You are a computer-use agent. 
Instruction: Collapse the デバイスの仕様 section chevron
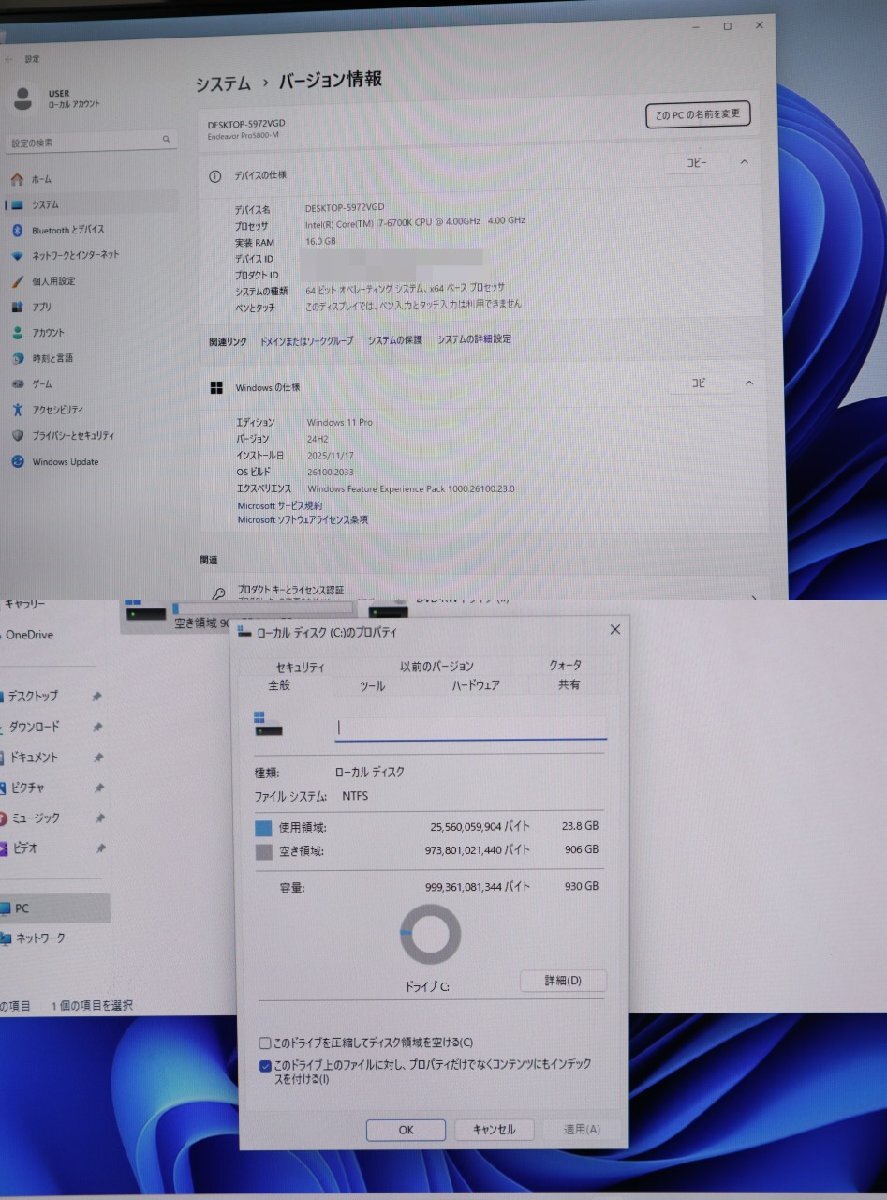pyautogui.click(x=744, y=162)
